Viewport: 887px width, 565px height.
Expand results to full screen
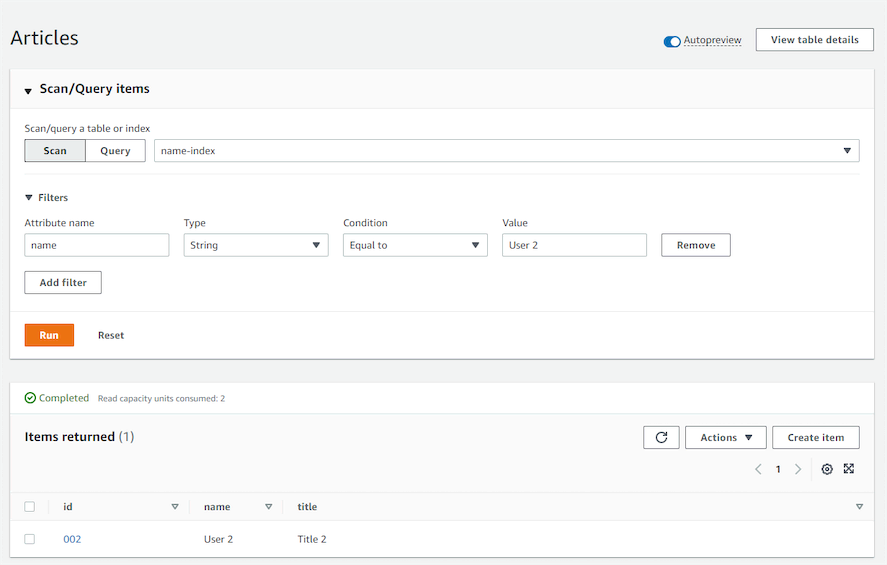click(849, 469)
